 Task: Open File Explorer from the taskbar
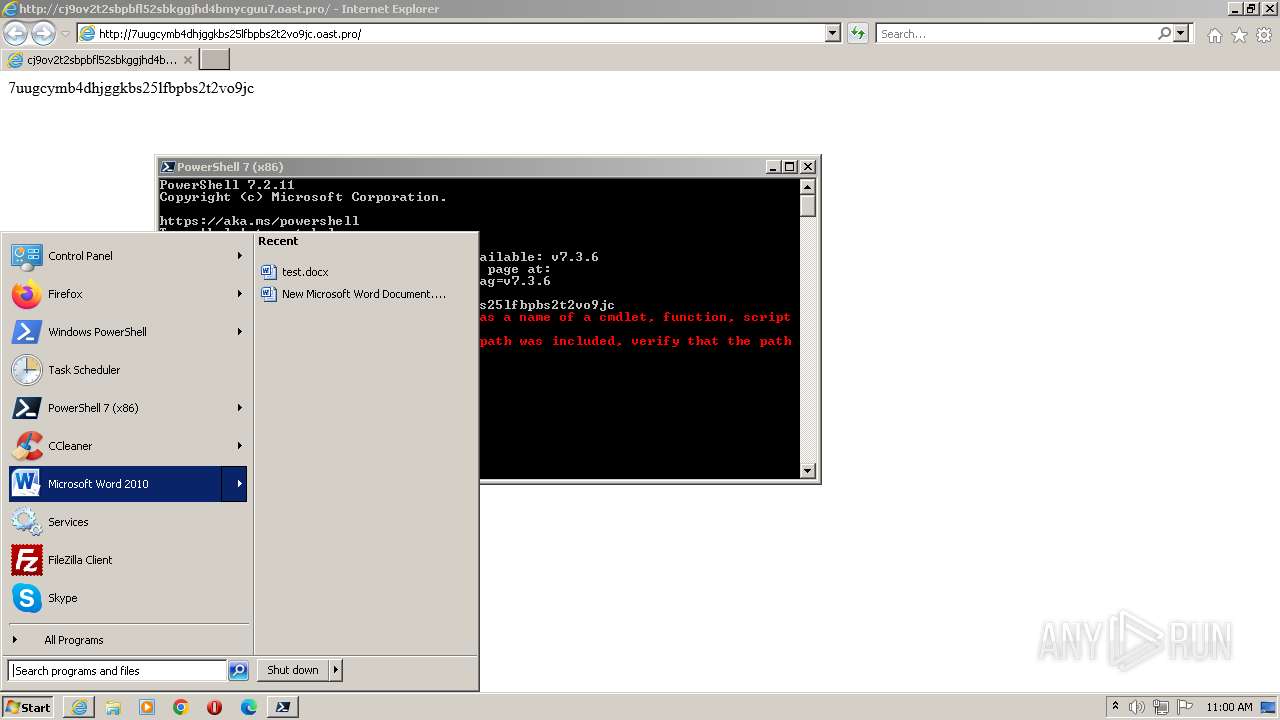(x=113, y=707)
